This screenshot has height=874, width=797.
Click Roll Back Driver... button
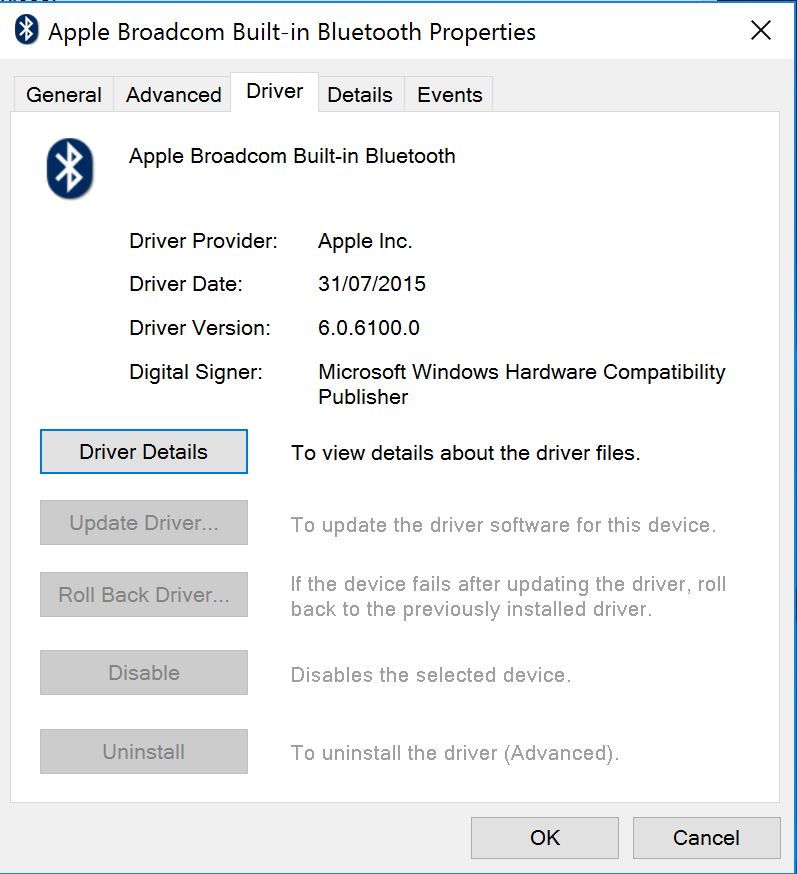click(x=144, y=594)
